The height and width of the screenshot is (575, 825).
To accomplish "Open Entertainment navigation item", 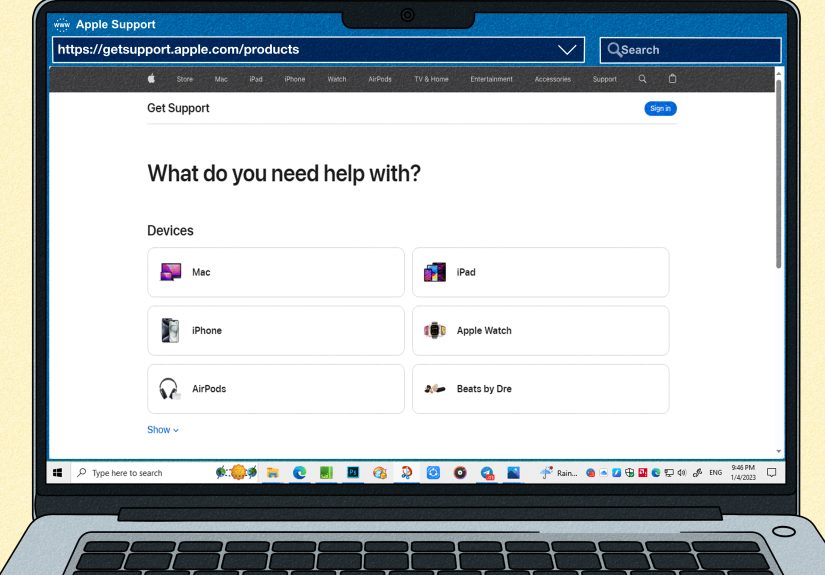I will coord(491,79).
